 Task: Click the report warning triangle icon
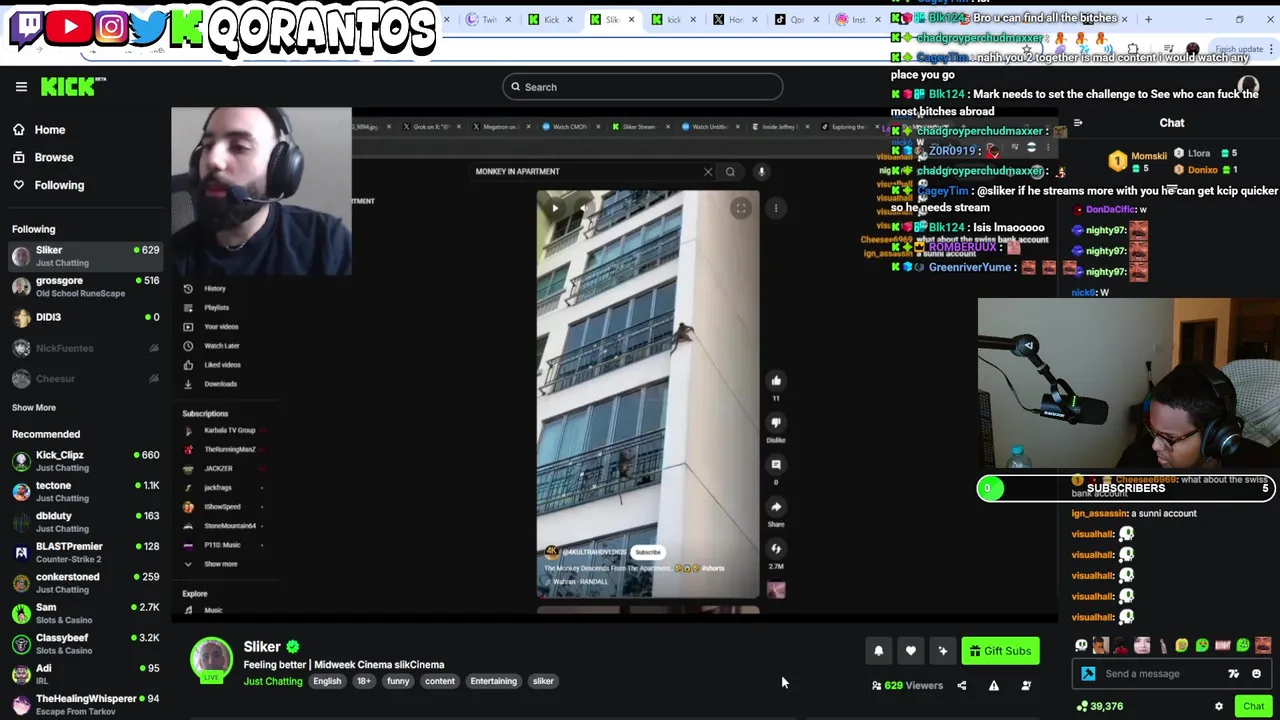(x=994, y=686)
